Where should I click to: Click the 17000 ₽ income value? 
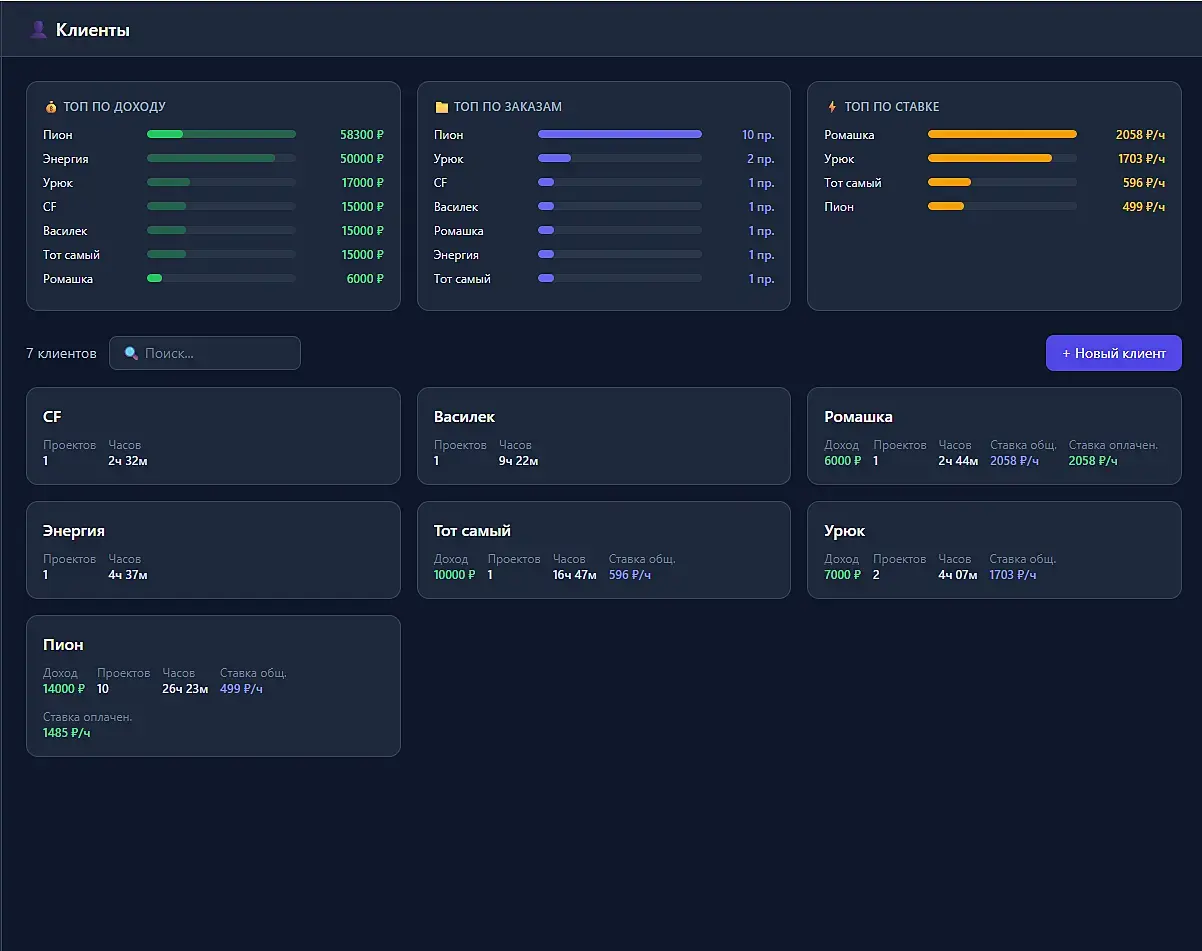tap(362, 183)
